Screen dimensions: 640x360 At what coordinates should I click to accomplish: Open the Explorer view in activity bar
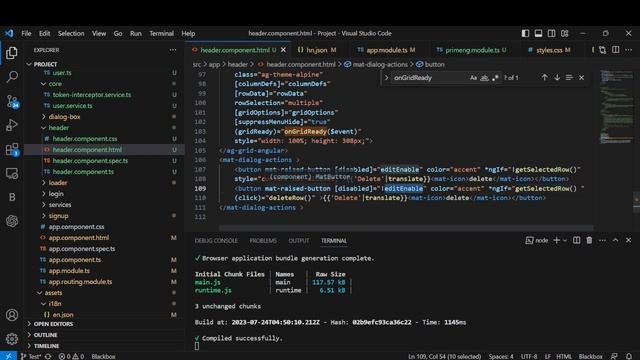(12, 53)
